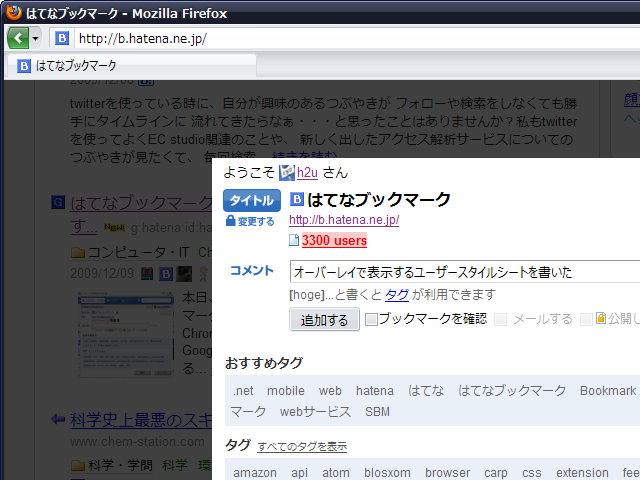Screen dimensions: 640x480
Task: Toggle the ブックマークを確認 checkbox
Action: pos(371,319)
